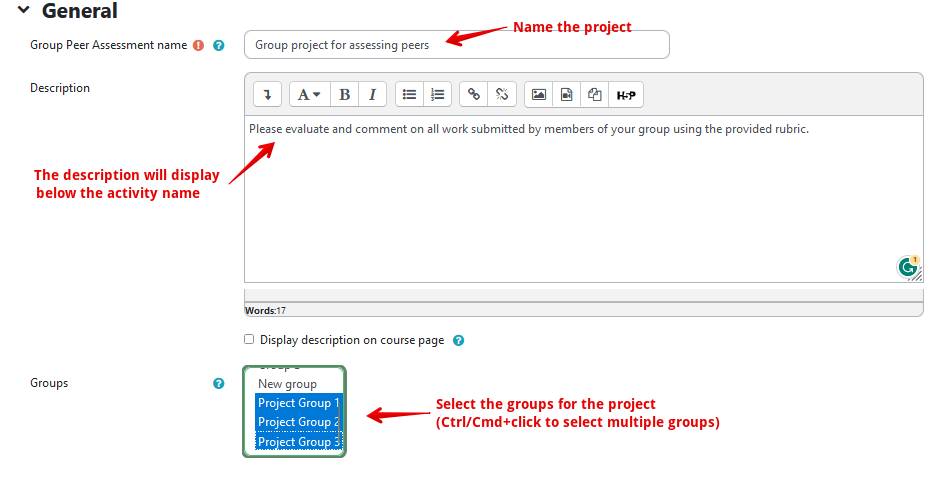The image size is (939, 496).
Task: Click the unlink icon in the toolbar
Action: (x=502, y=95)
